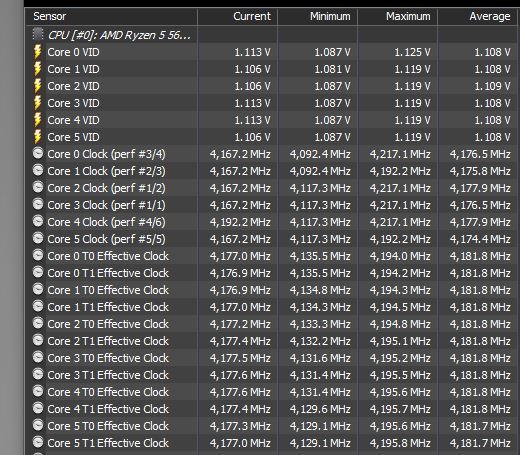
Task: Click clock icon beside Core 4 T0 Effective Clock
Action: 38,391
